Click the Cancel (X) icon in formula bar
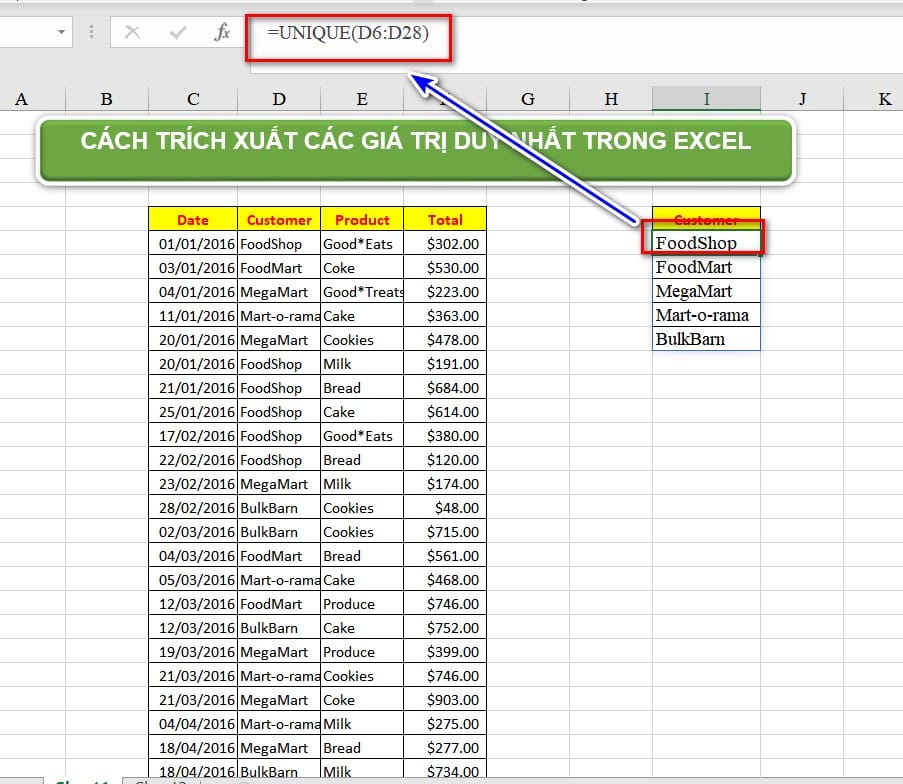The height and width of the screenshot is (784, 903). (x=132, y=33)
